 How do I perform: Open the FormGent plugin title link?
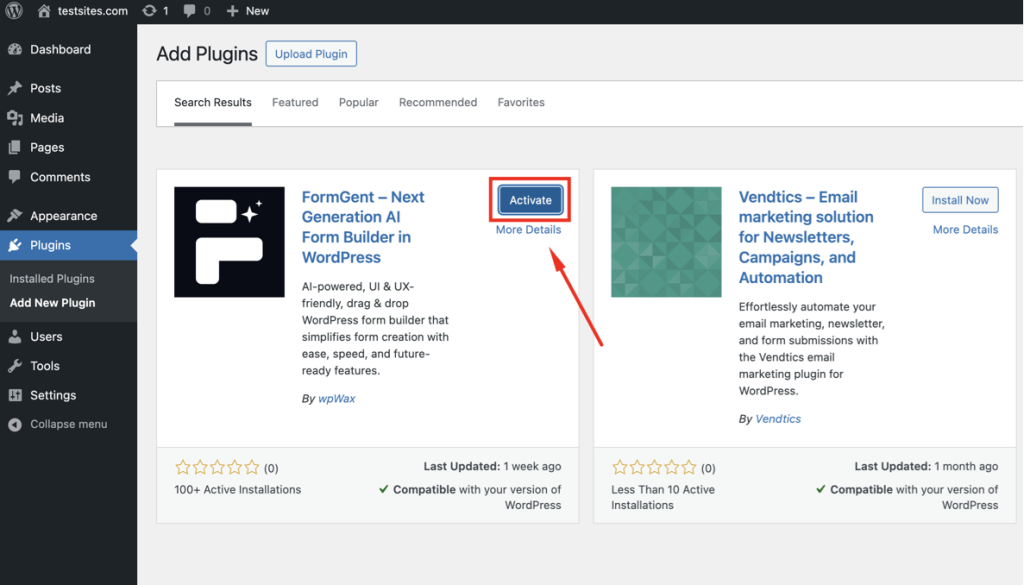click(x=363, y=227)
